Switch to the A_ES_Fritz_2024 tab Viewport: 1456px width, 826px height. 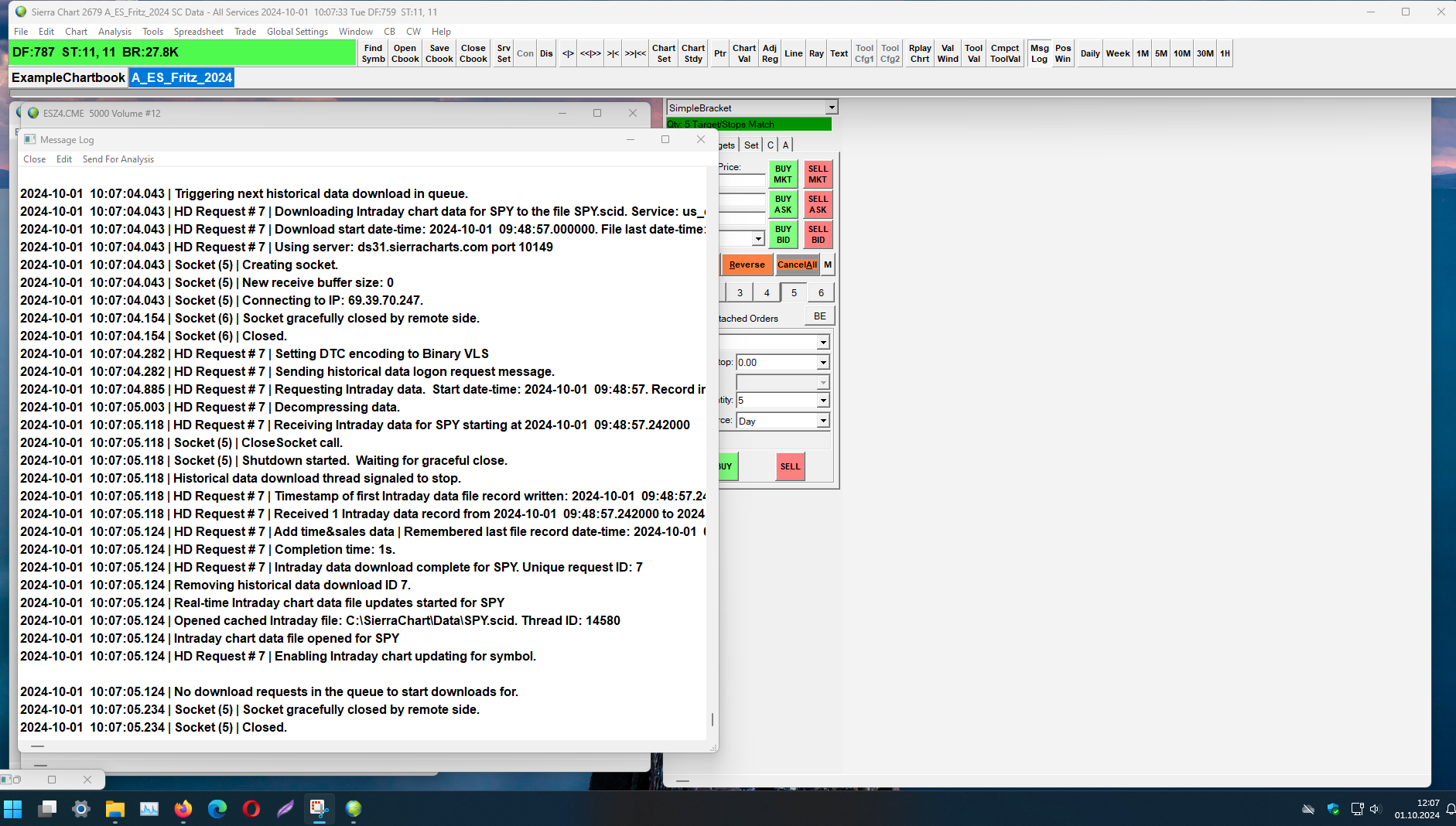182,77
